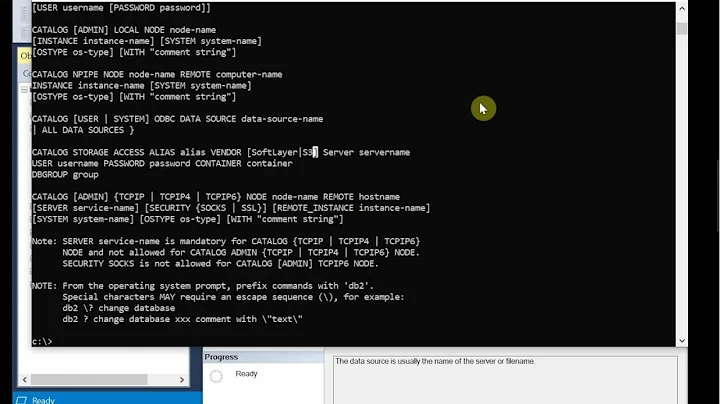
Task: Click the status bar Ready icon
Action: [x=21, y=400]
